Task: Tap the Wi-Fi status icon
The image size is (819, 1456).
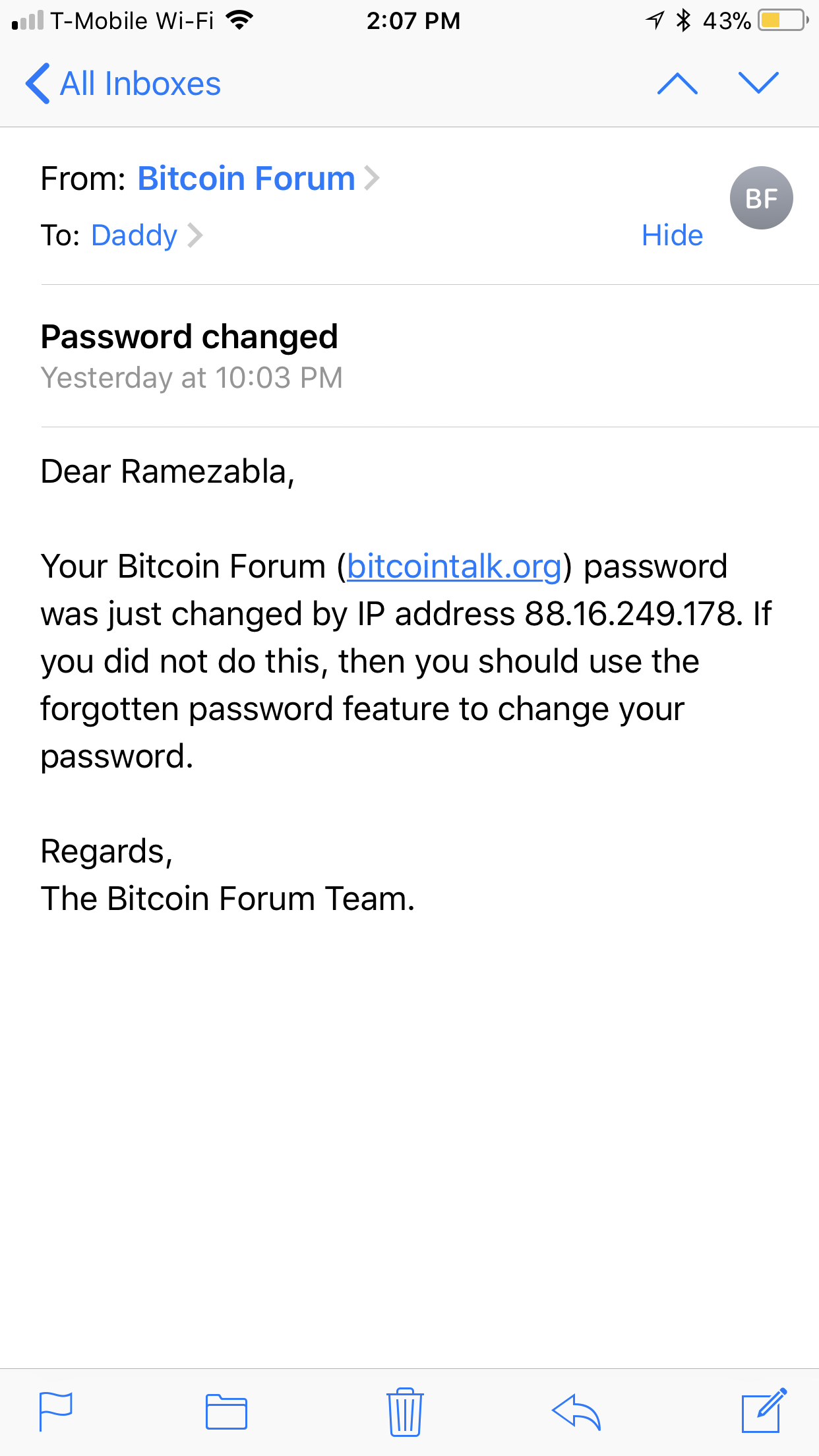Action: (x=239, y=20)
